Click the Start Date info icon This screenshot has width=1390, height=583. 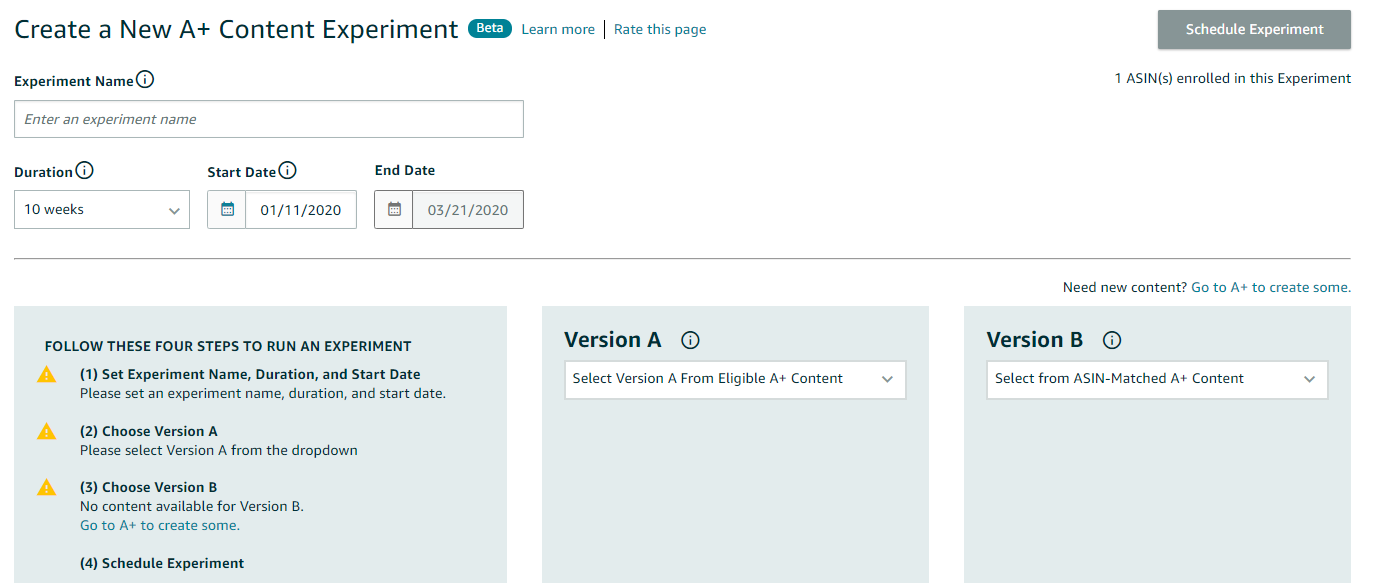tap(287, 171)
